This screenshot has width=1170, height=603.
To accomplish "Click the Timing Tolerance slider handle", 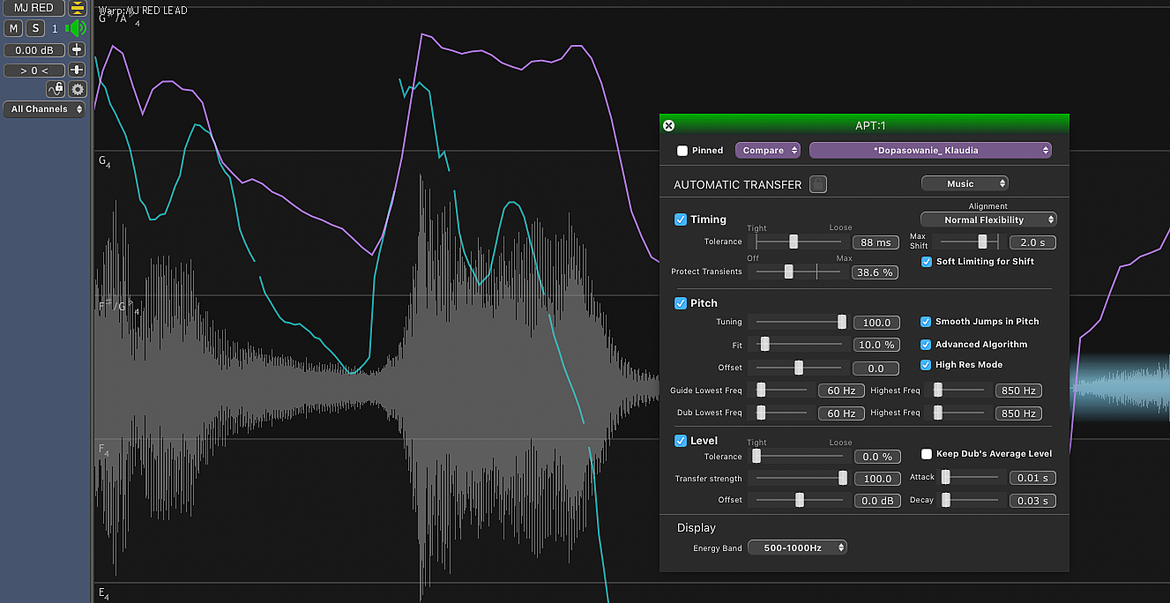I will click(x=794, y=242).
